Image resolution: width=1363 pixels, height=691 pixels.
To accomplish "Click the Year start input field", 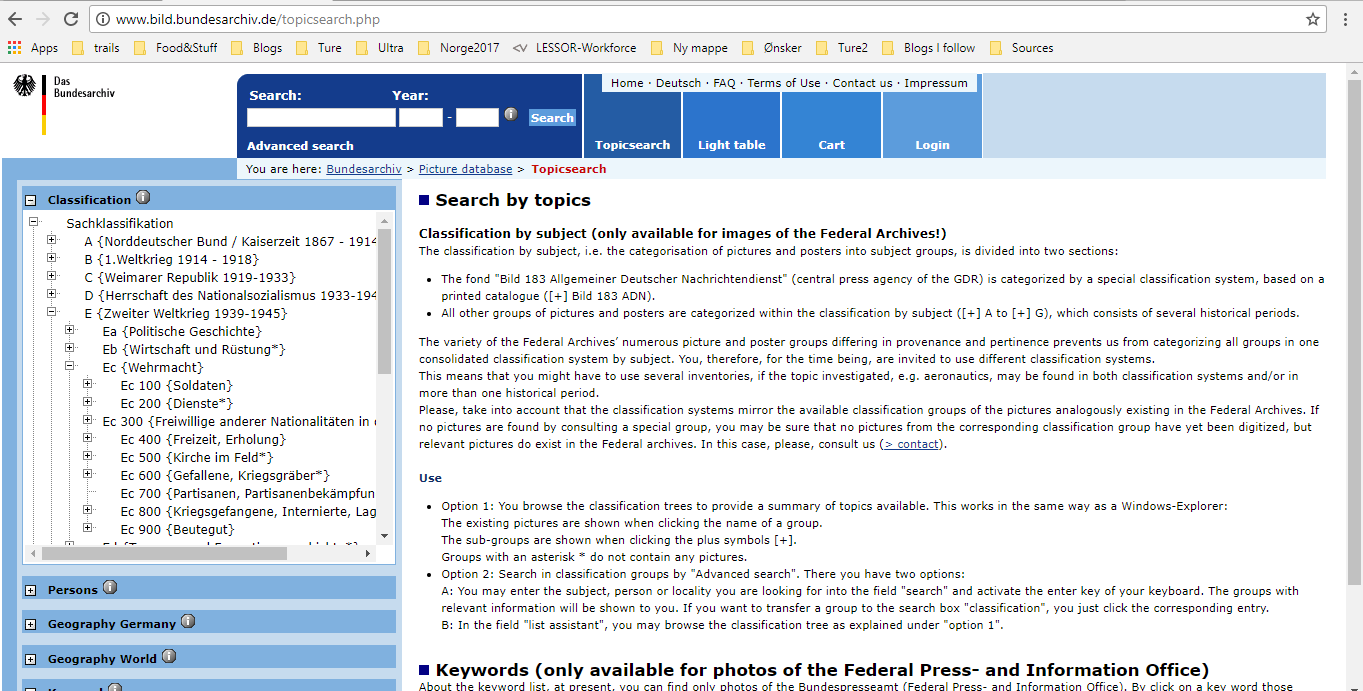I will click(421, 117).
